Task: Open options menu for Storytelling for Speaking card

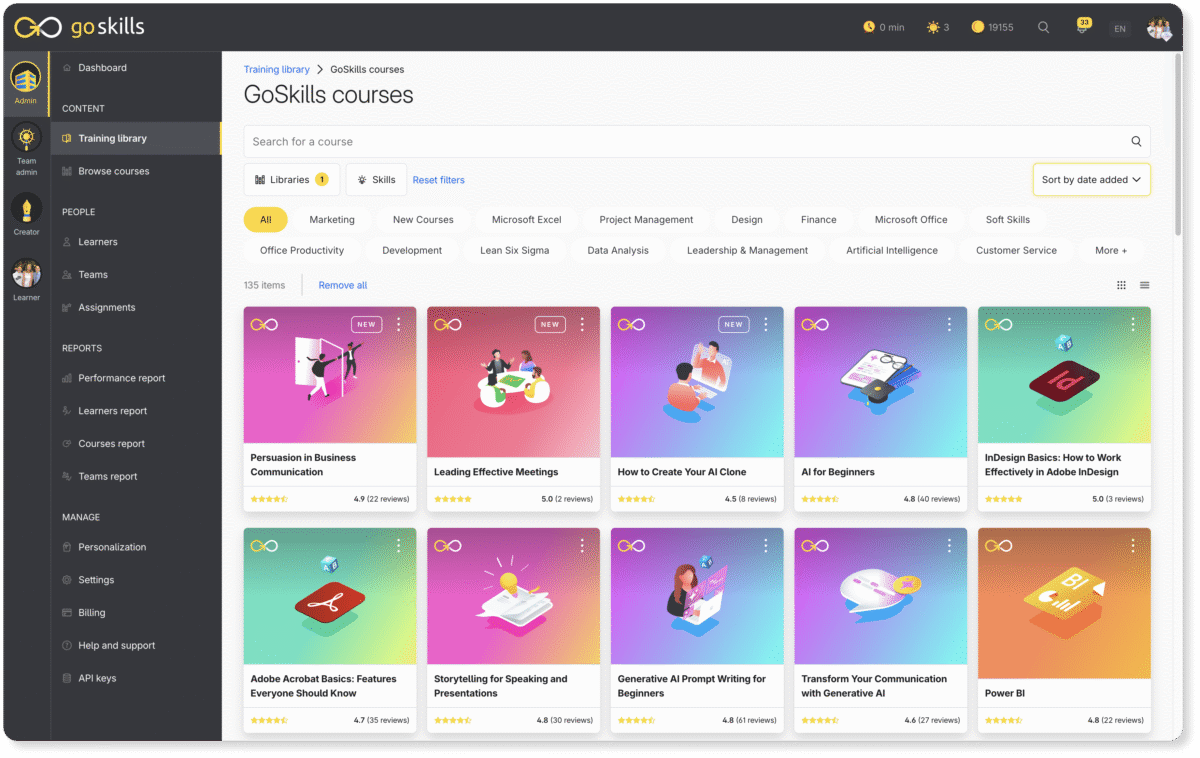Action: click(x=583, y=545)
